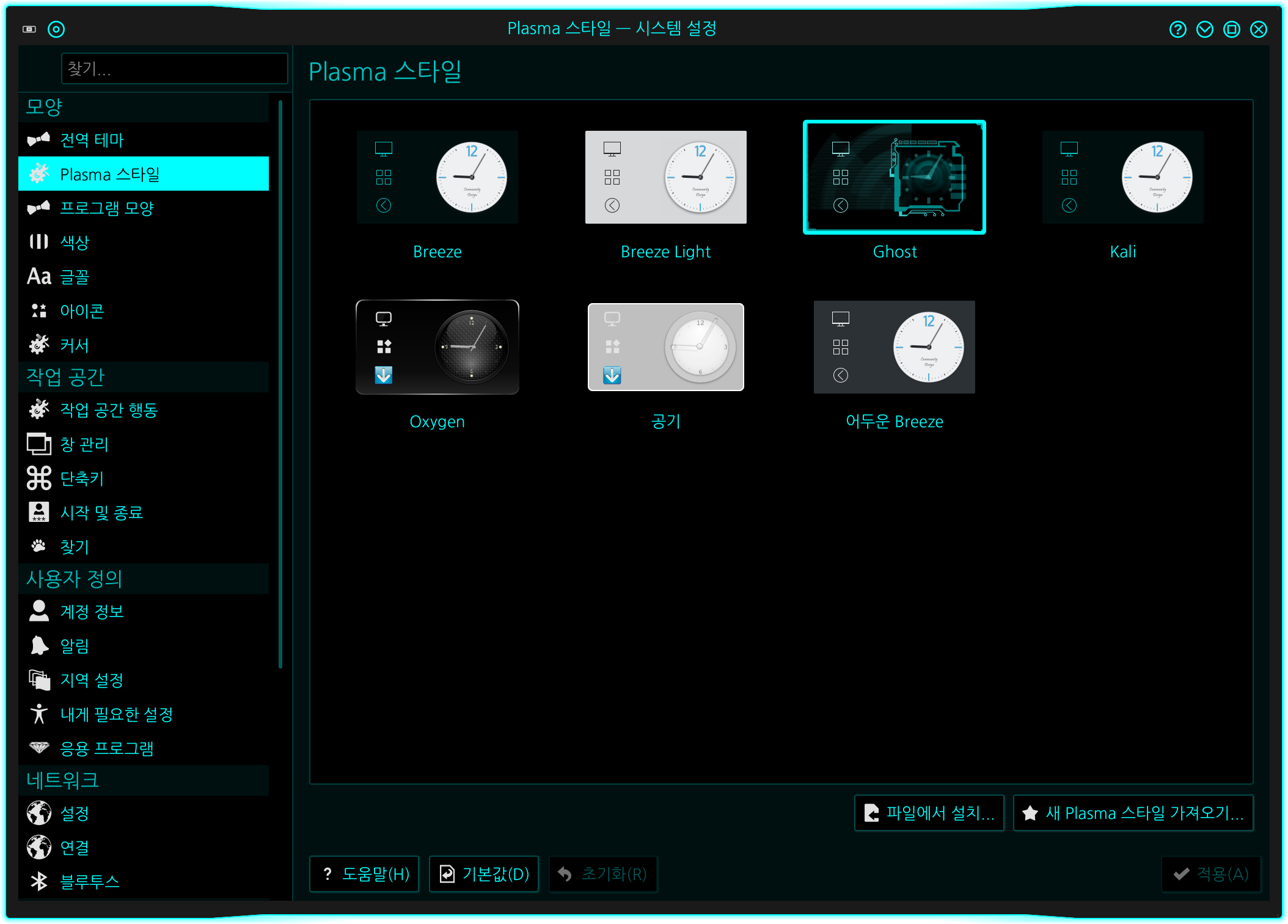Viewport: 1288px width, 924px height.
Task: Click 새 Plasma 스타일 가져오기 button
Action: tap(1133, 813)
